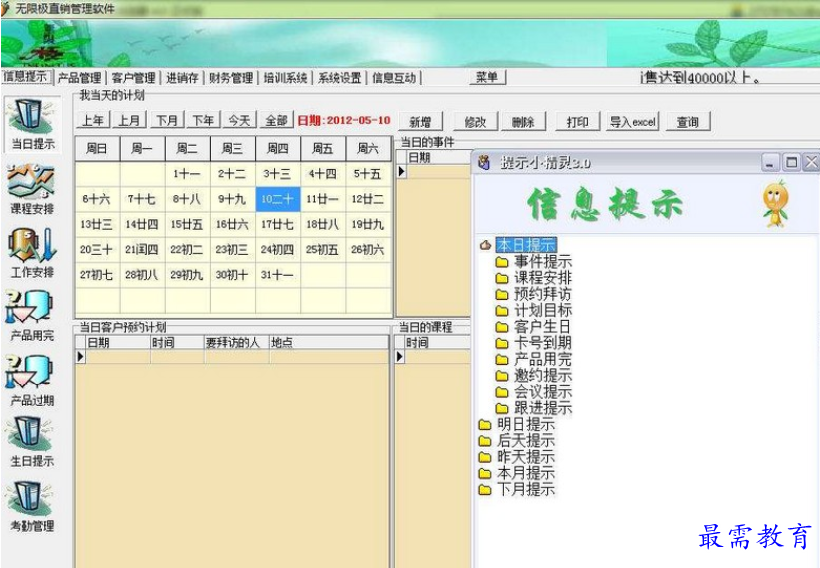
Task: Click the 跟进提示 folder icon
Action: point(502,408)
